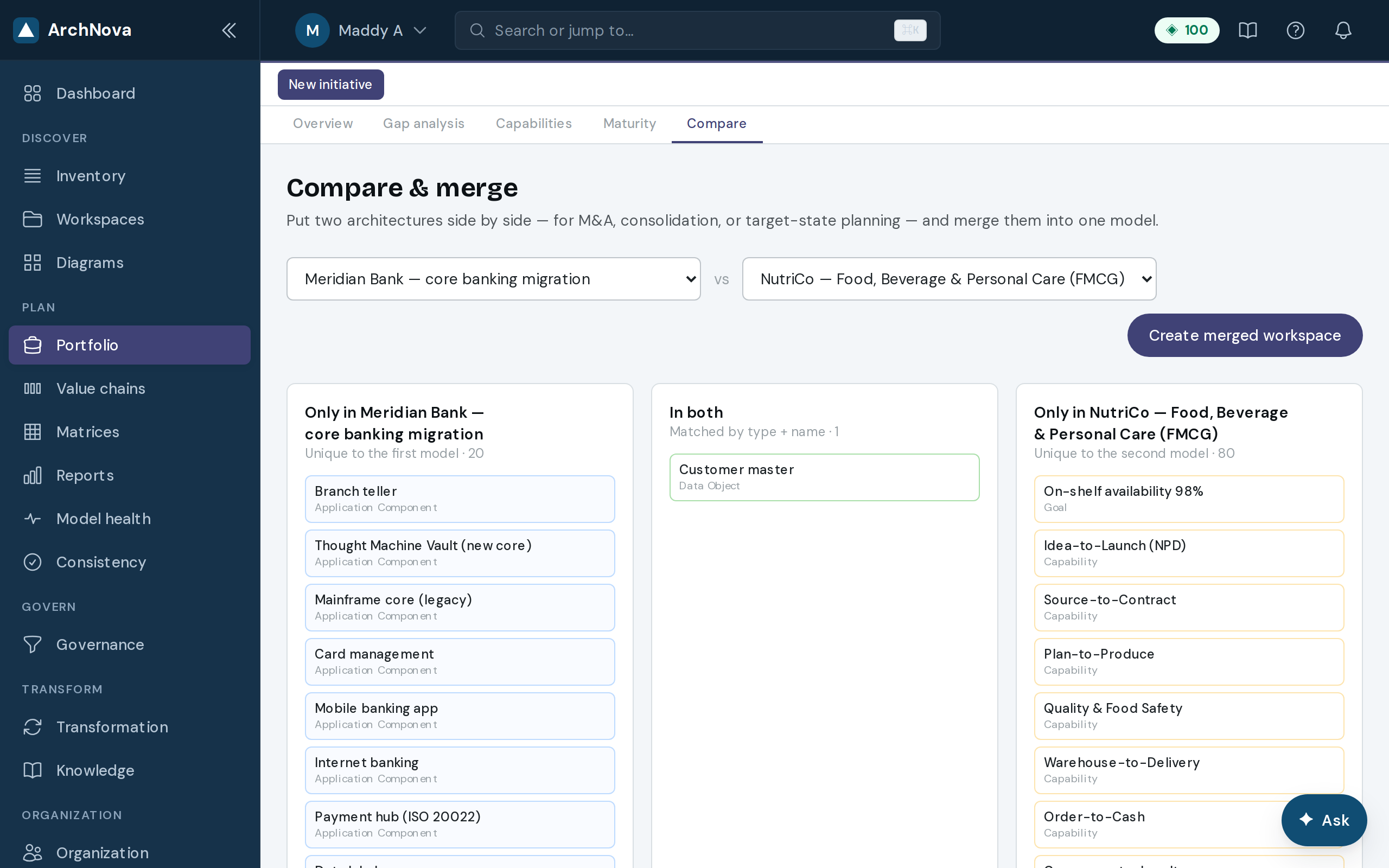Open Transformation cycle icon
This screenshot has width=1389, height=868.
click(33, 727)
